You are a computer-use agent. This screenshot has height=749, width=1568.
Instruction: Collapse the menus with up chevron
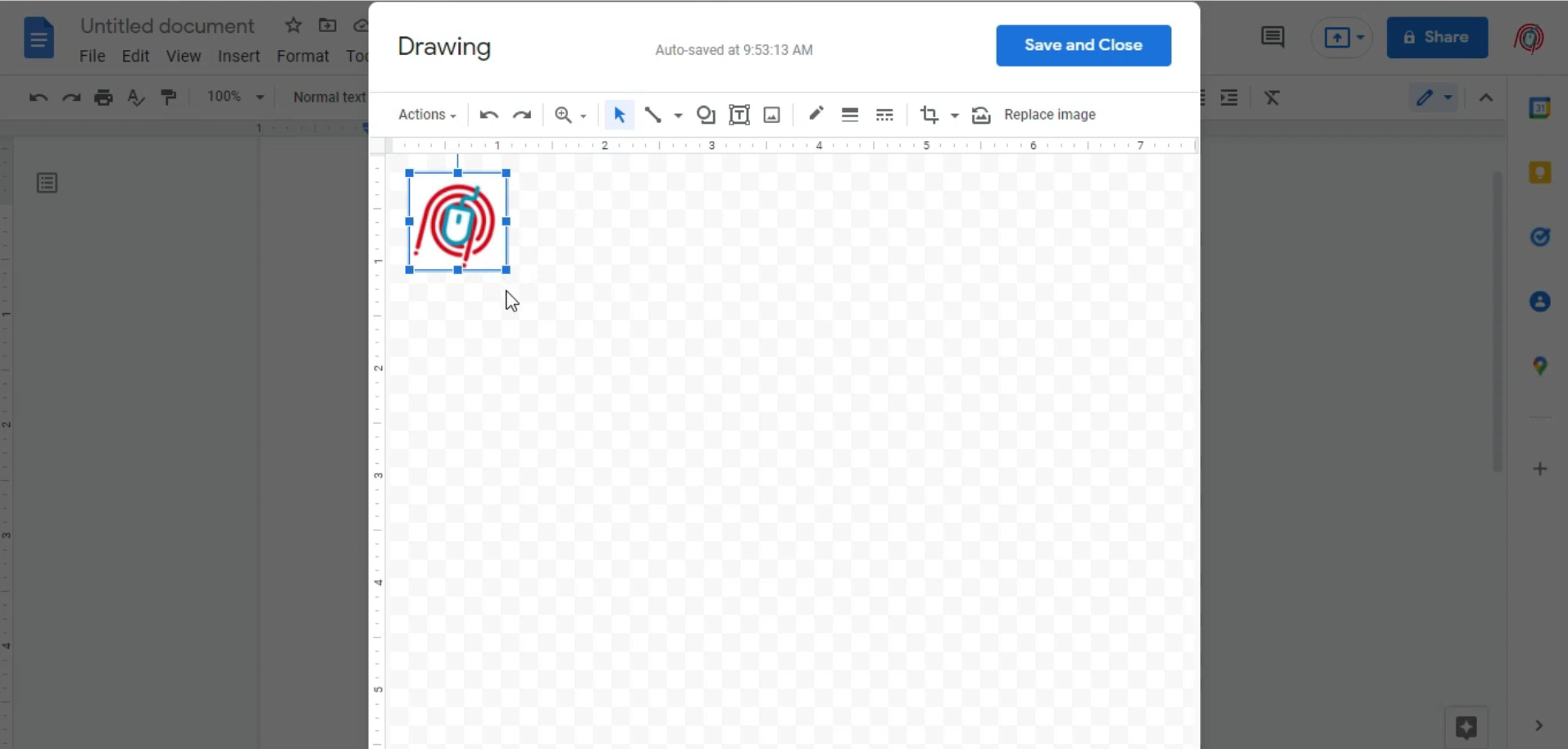pyautogui.click(x=1485, y=98)
